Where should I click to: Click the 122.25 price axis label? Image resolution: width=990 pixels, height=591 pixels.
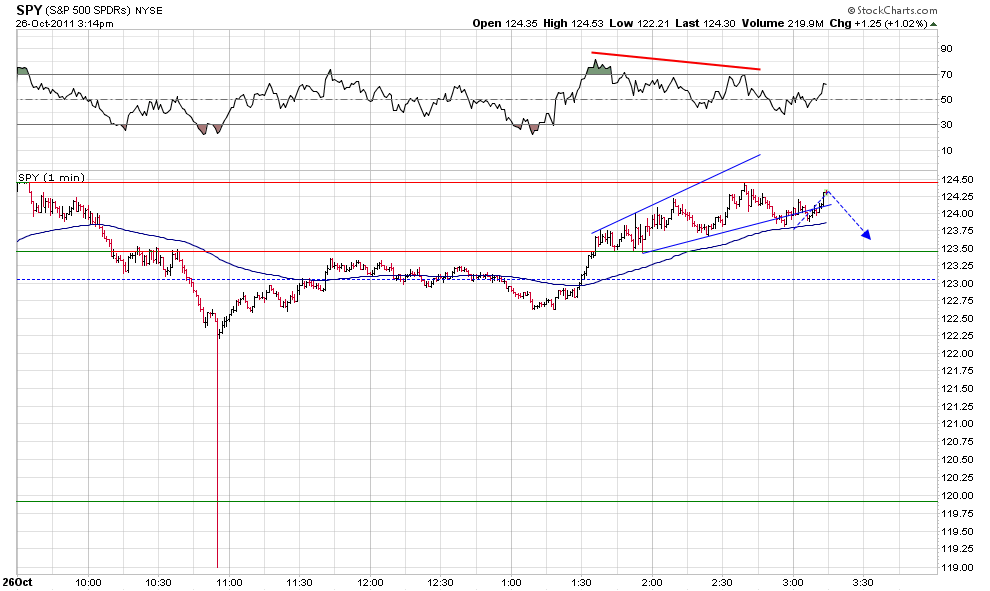click(x=957, y=335)
